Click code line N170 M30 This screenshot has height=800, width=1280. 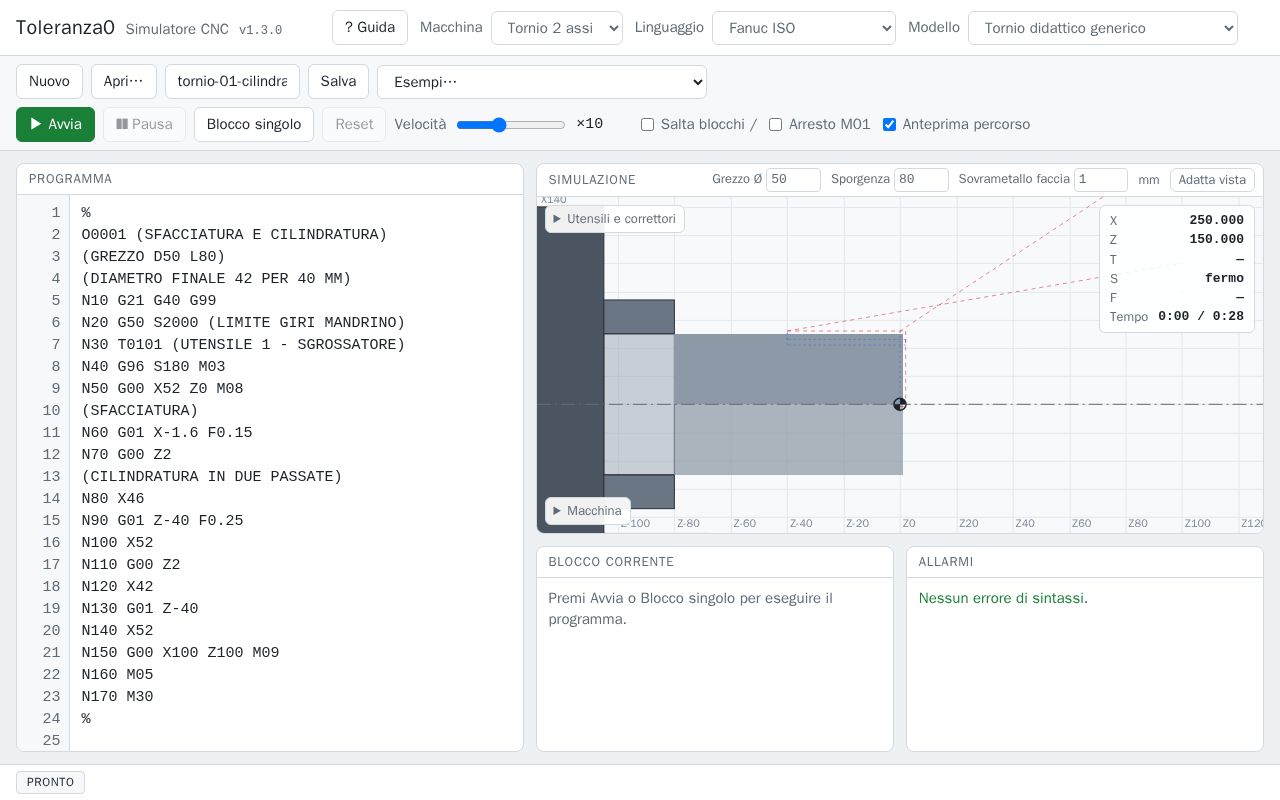pos(117,697)
